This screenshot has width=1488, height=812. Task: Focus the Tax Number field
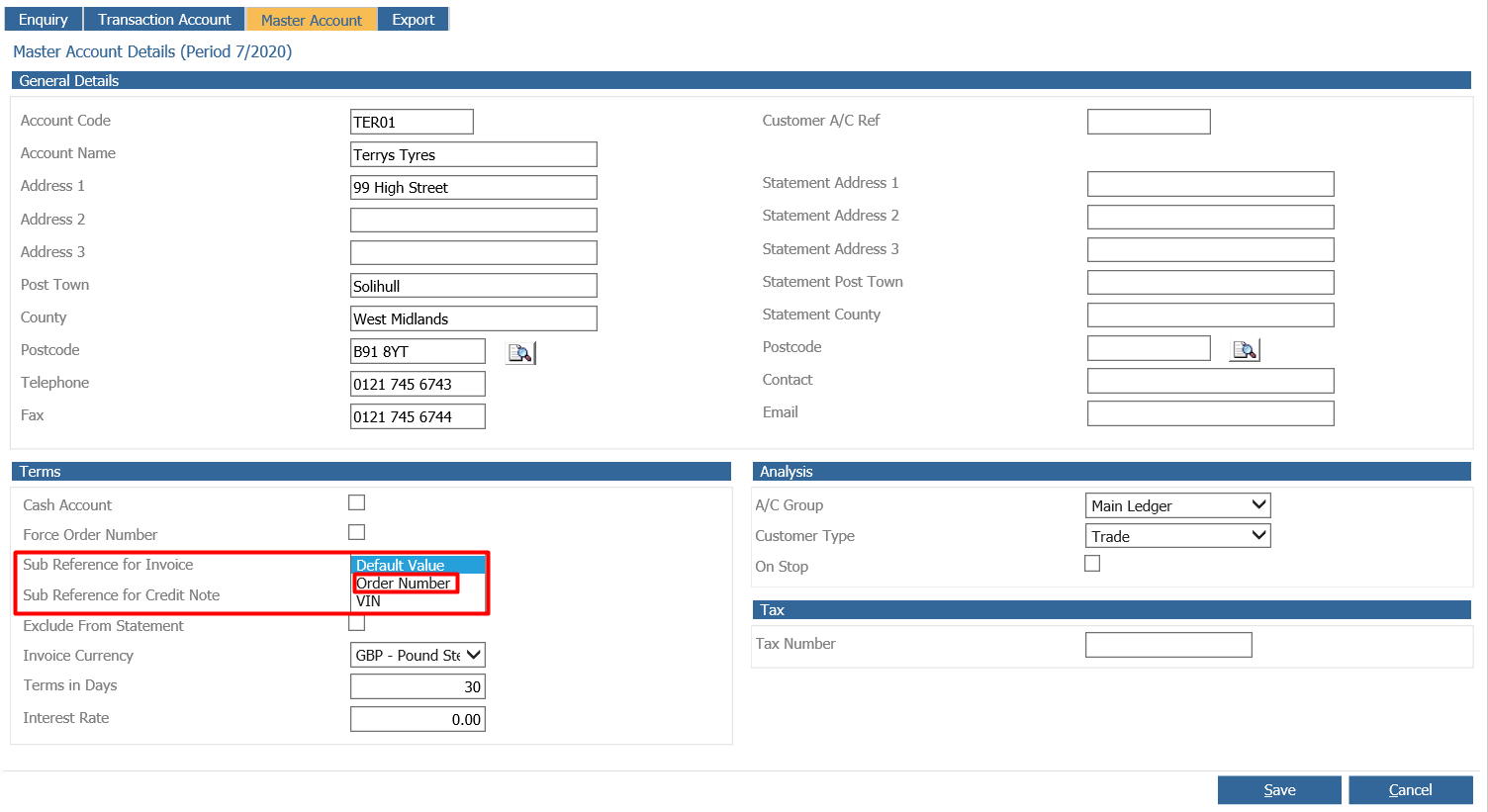[x=1168, y=645]
